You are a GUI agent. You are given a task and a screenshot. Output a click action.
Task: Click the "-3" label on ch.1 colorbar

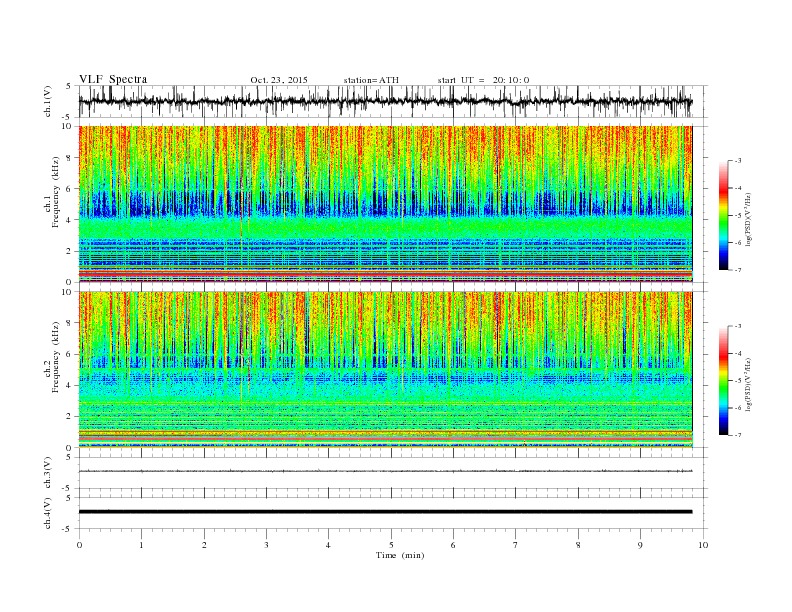738,161
